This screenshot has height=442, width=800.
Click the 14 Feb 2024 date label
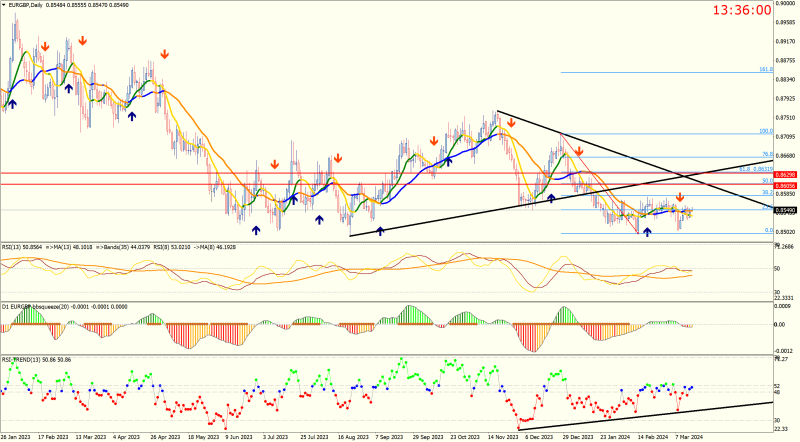[652, 437]
